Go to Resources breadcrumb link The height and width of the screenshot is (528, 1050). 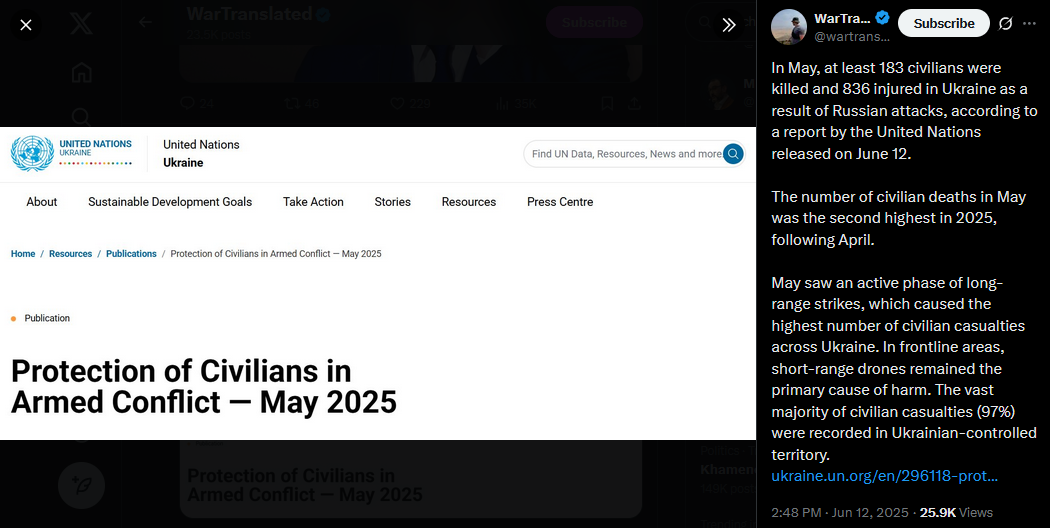click(70, 254)
